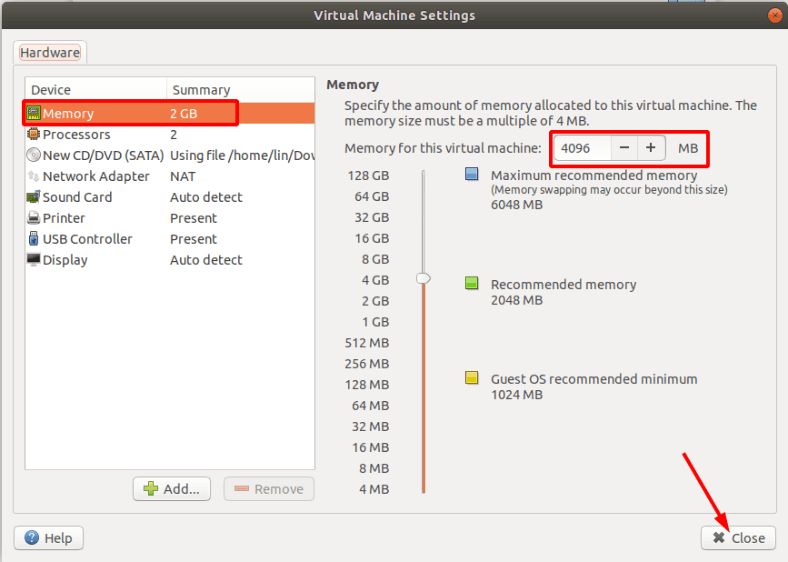Increase memory with the plus button

pyautogui.click(x=651, y=148)
